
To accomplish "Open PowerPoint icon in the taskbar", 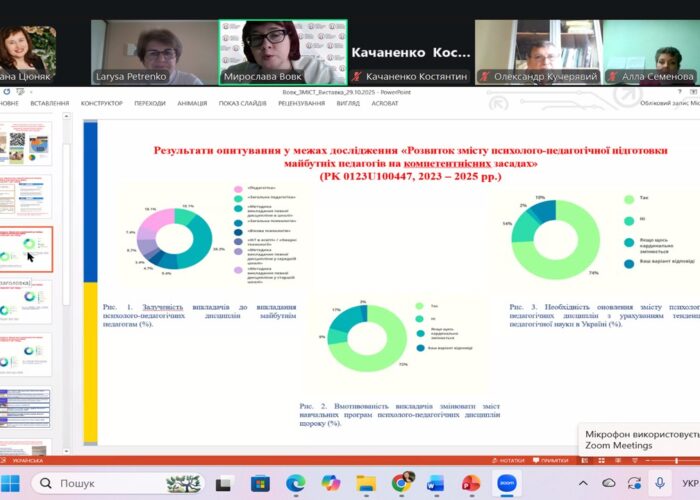I will (470, 483).
